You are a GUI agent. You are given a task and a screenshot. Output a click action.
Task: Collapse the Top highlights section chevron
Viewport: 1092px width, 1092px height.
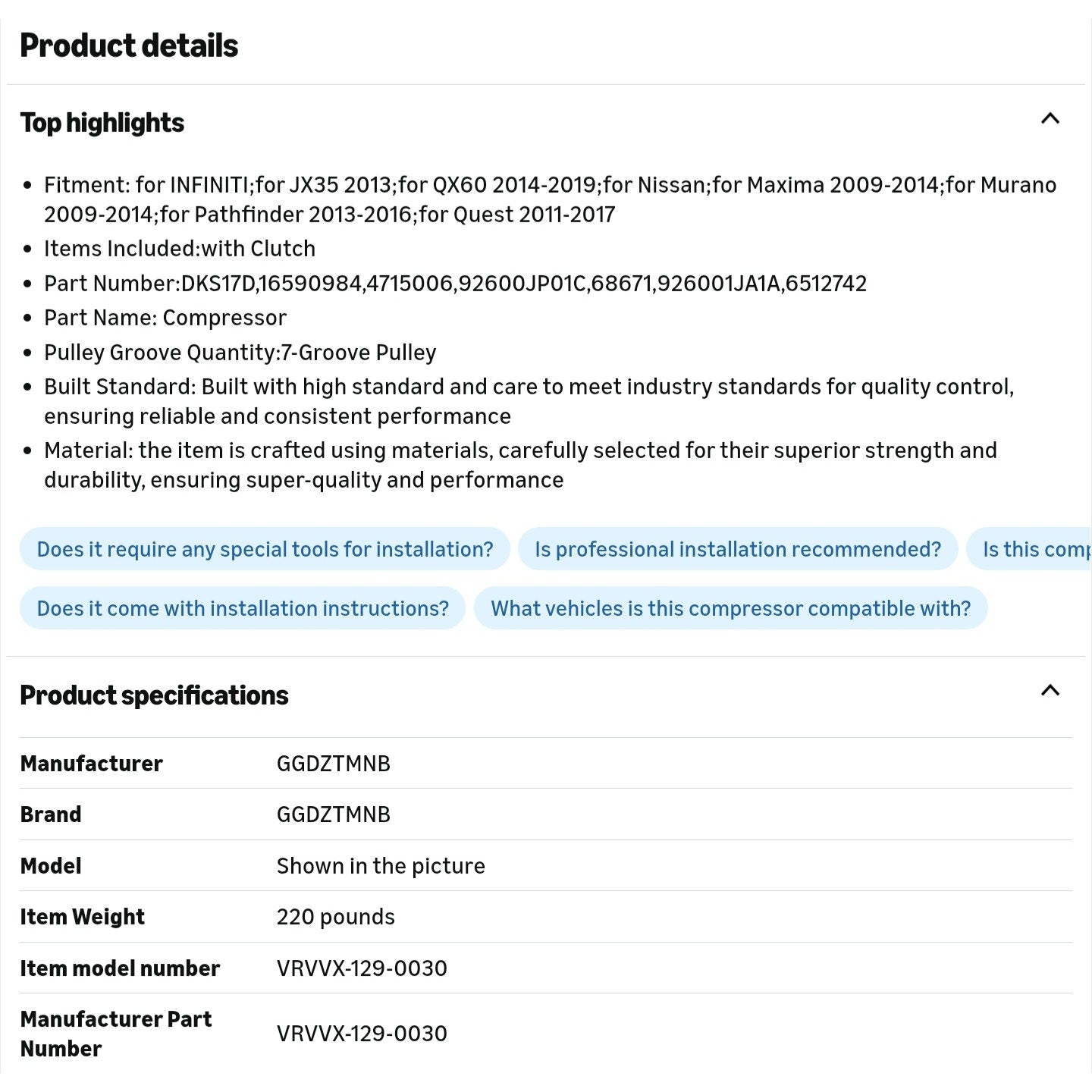[x=1050, y=119]
